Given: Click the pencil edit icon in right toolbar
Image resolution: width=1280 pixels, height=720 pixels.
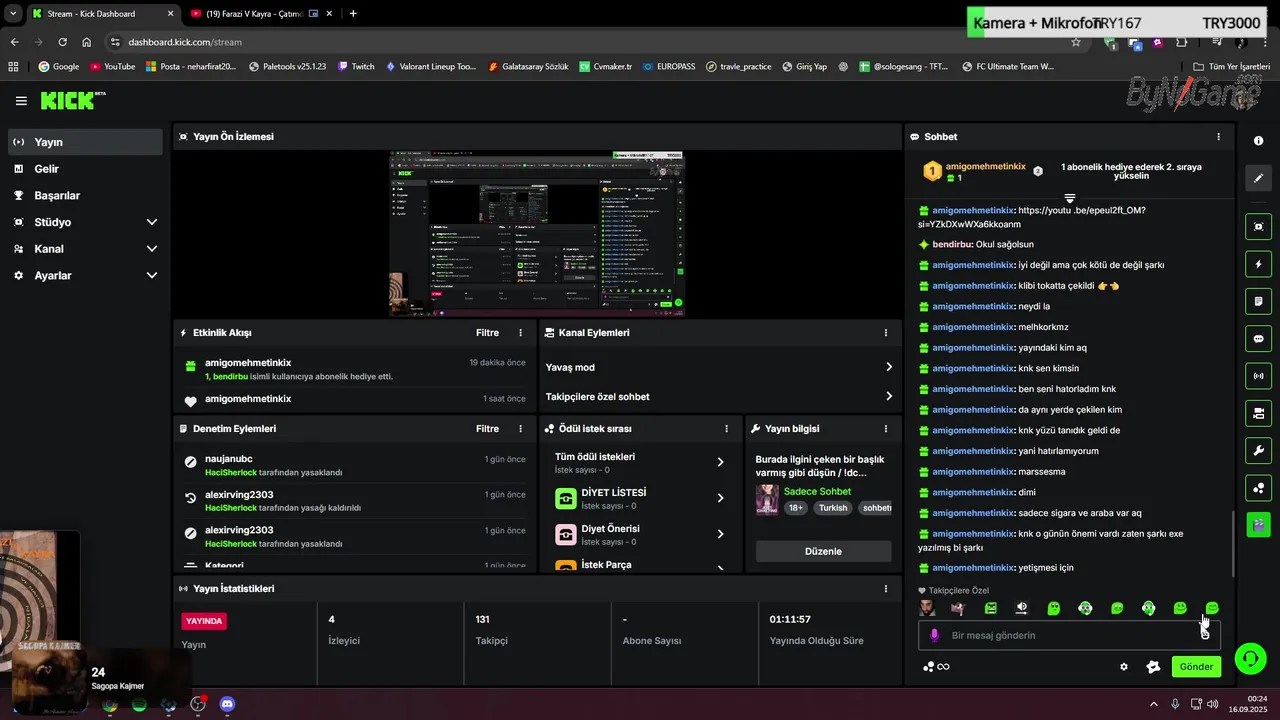Looking at the screenshot, I should click(x=1259, y=178).
